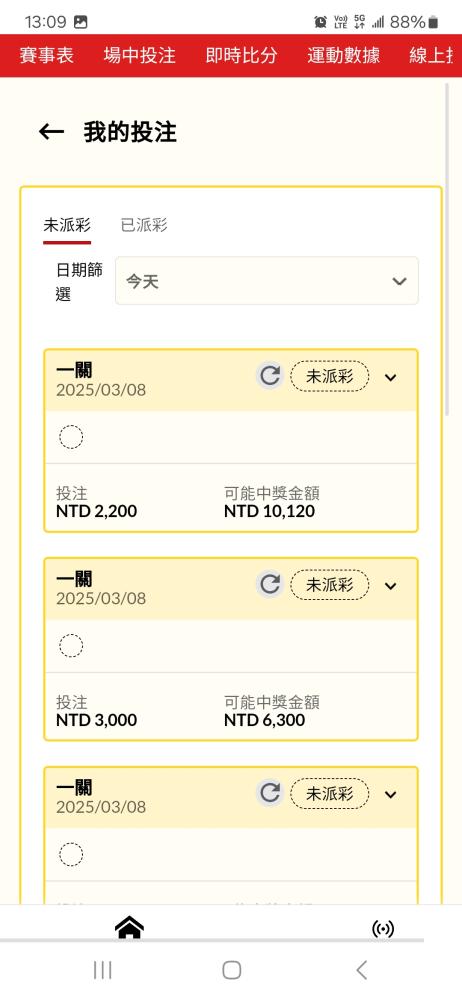Open the 今天 date filter dropdown
The image size is (462, 1000).
267,281
